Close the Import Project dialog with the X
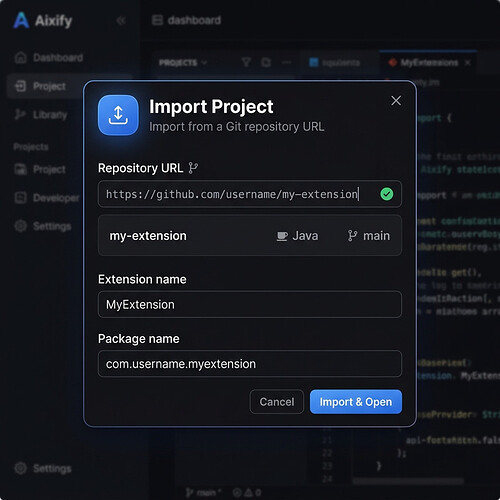Viewport: 500px width, 500px height. 396,100
